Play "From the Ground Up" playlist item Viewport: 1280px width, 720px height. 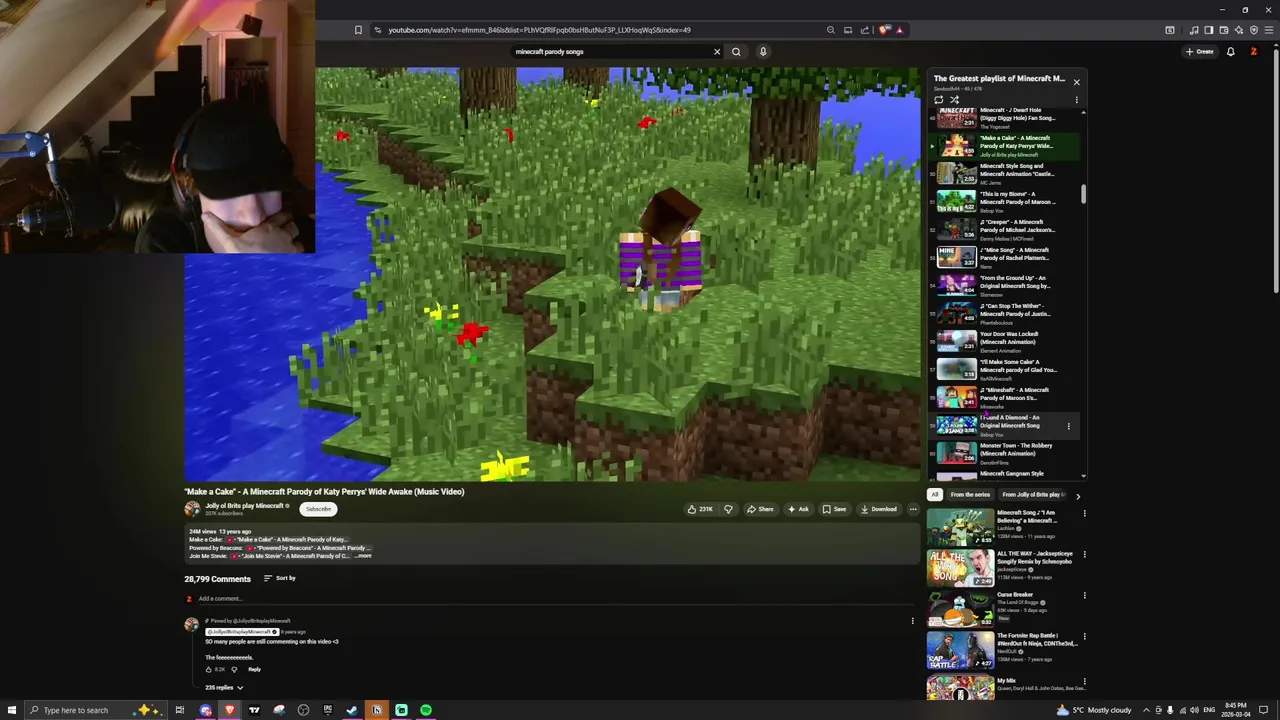point(1005,285)
